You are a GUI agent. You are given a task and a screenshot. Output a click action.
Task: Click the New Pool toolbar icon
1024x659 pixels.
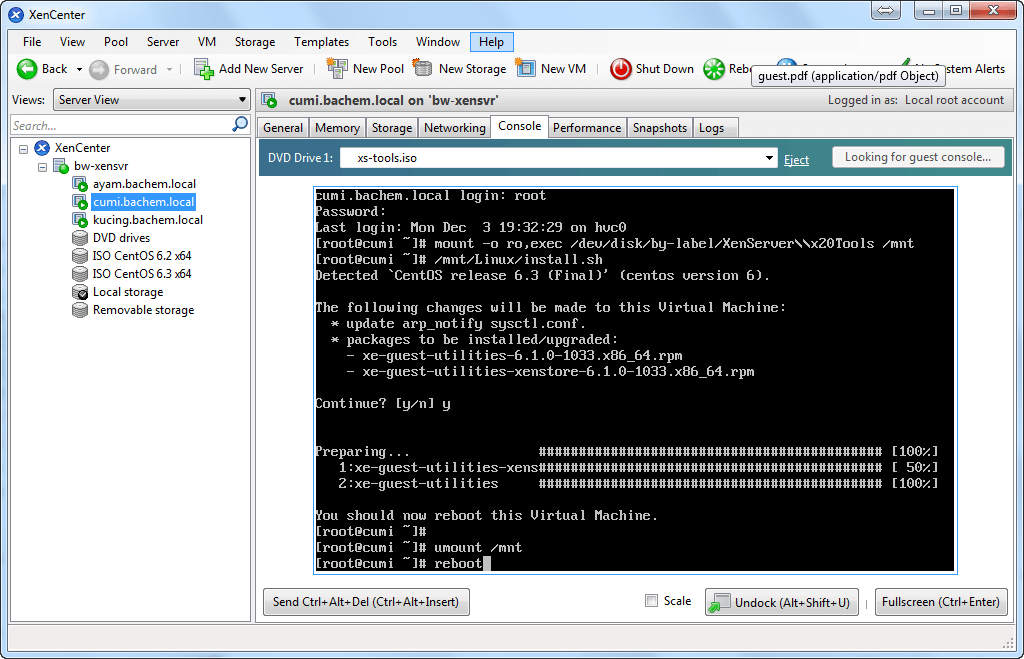[337, 69]
